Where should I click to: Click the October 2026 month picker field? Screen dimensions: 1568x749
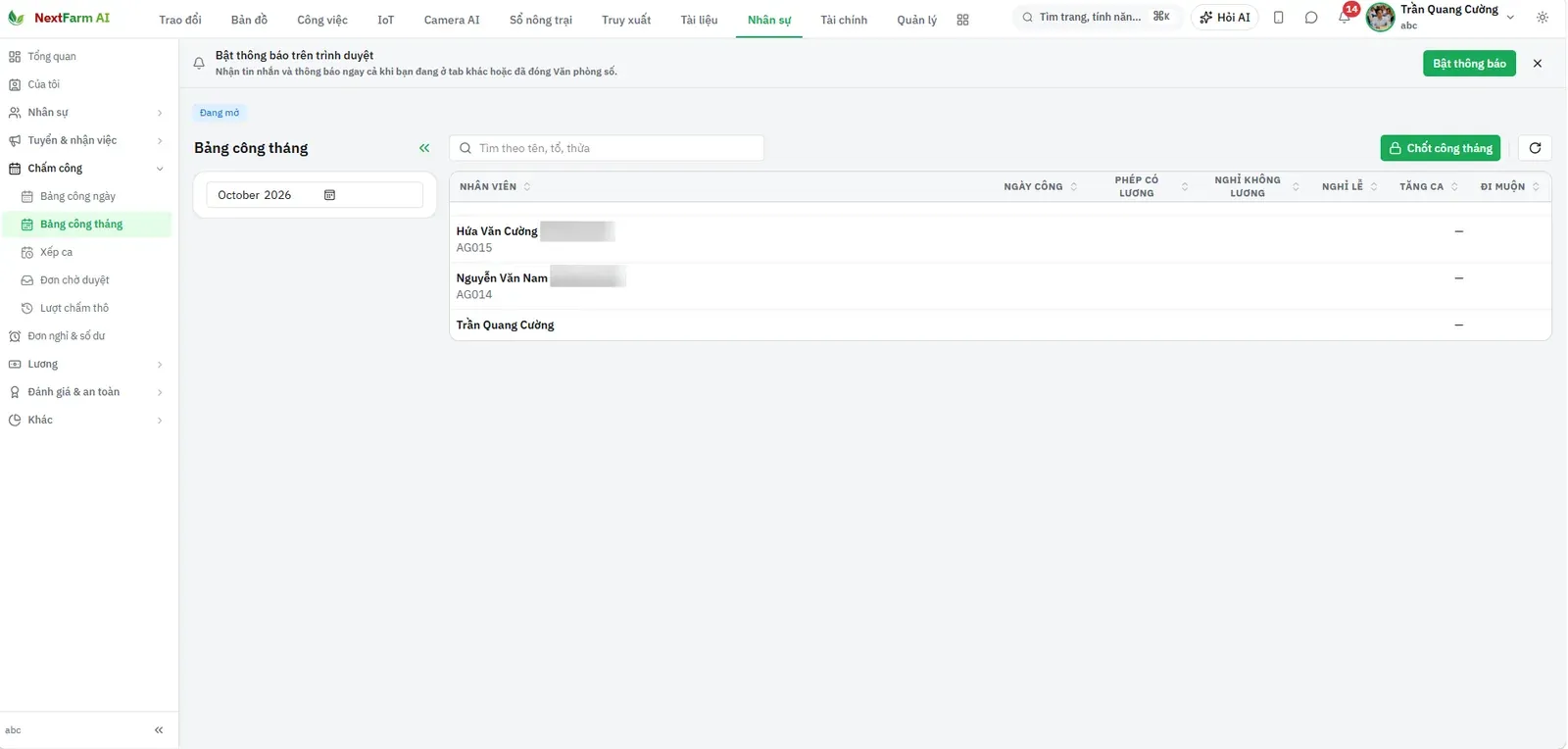point(315,195)
